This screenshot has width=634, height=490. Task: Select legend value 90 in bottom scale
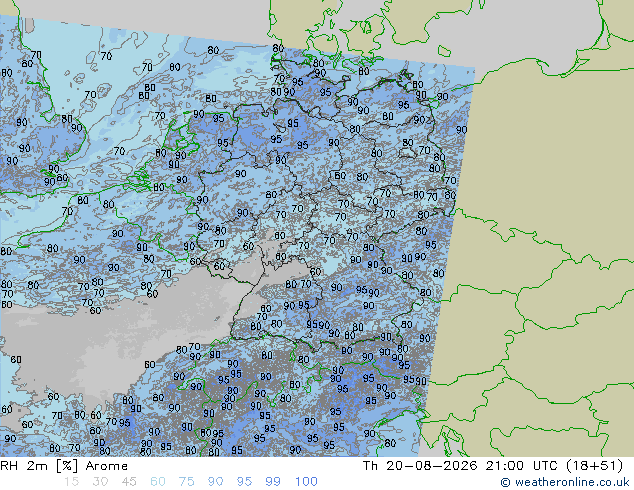tap(215, 482)
